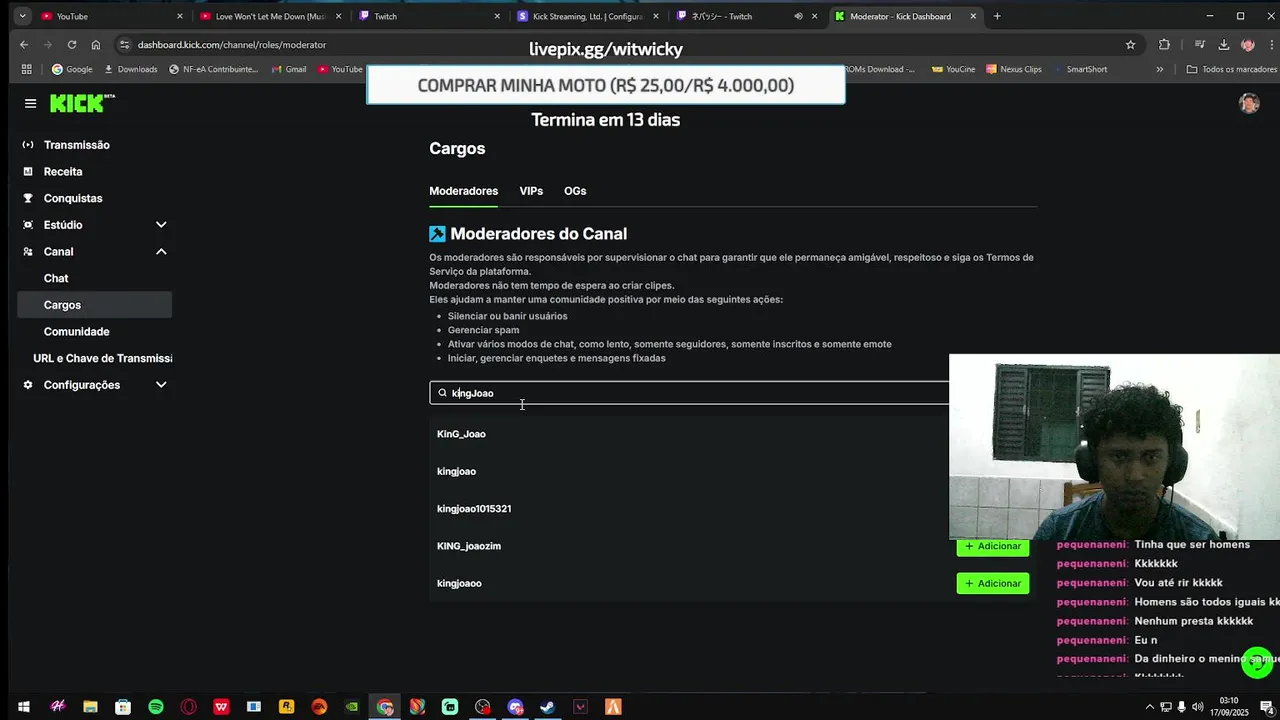The height and width of the screenshot is (720, 1280).
Task: Go back in browser
Action: click(24, 45)
